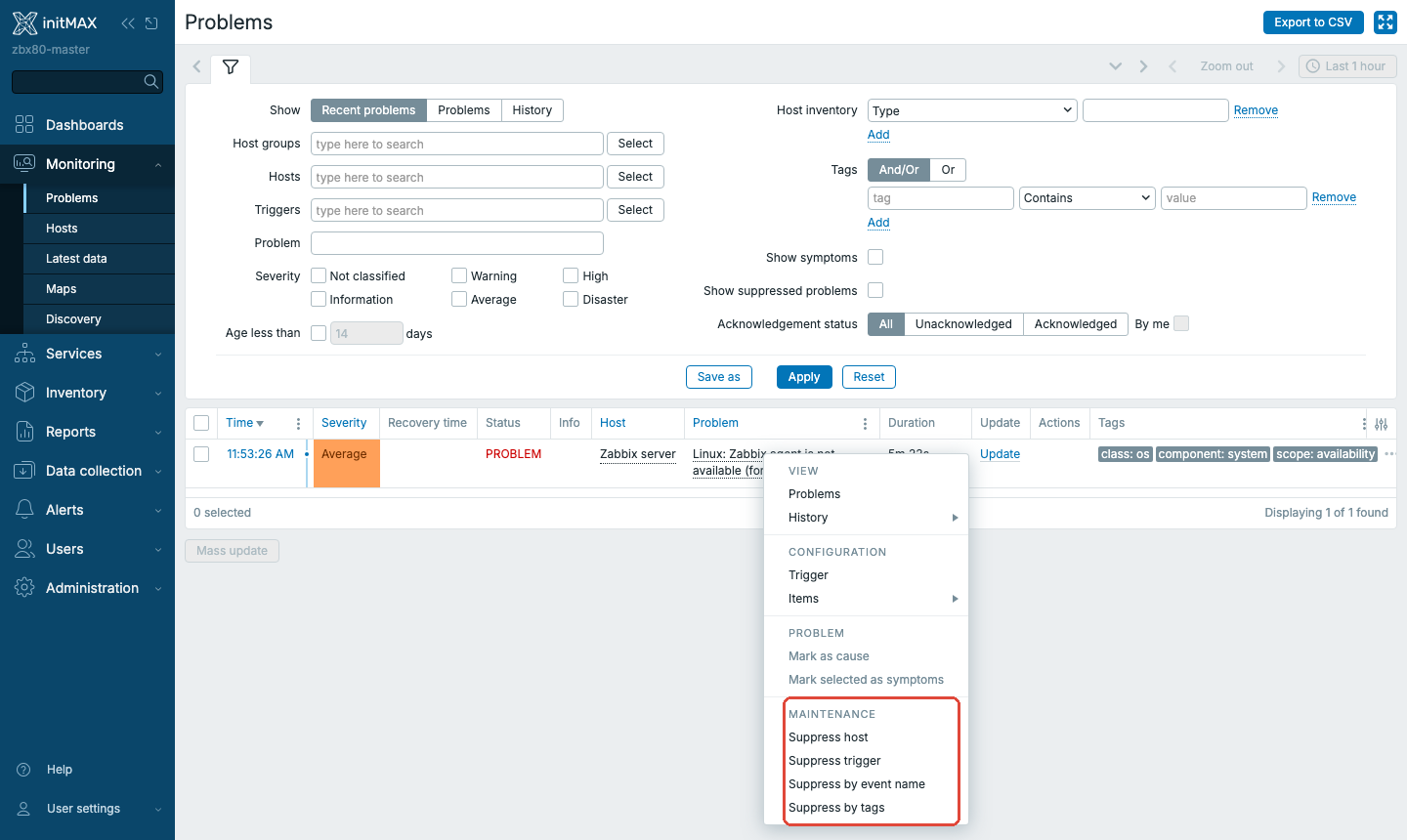Click the Help question mark icon
Screen dimensions: 1407x840
click(24, 770)
